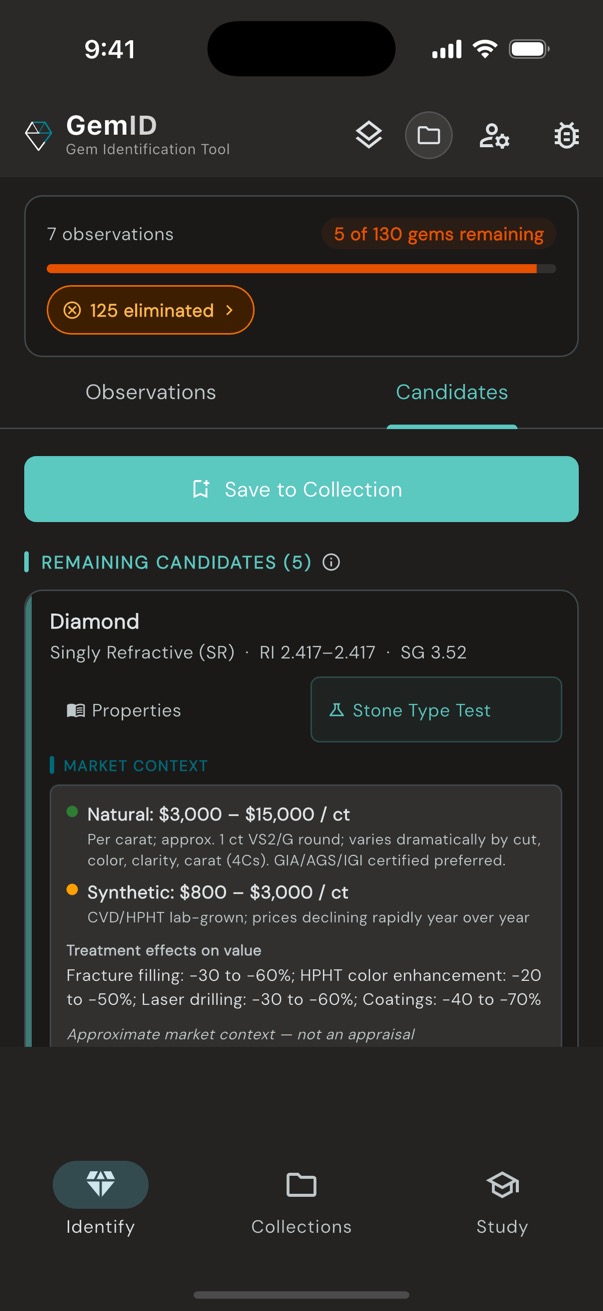The width and height of the screenshot is (603, 1311).
Task: Open the layers overlay icon in the header
Action: pos(368,134)
